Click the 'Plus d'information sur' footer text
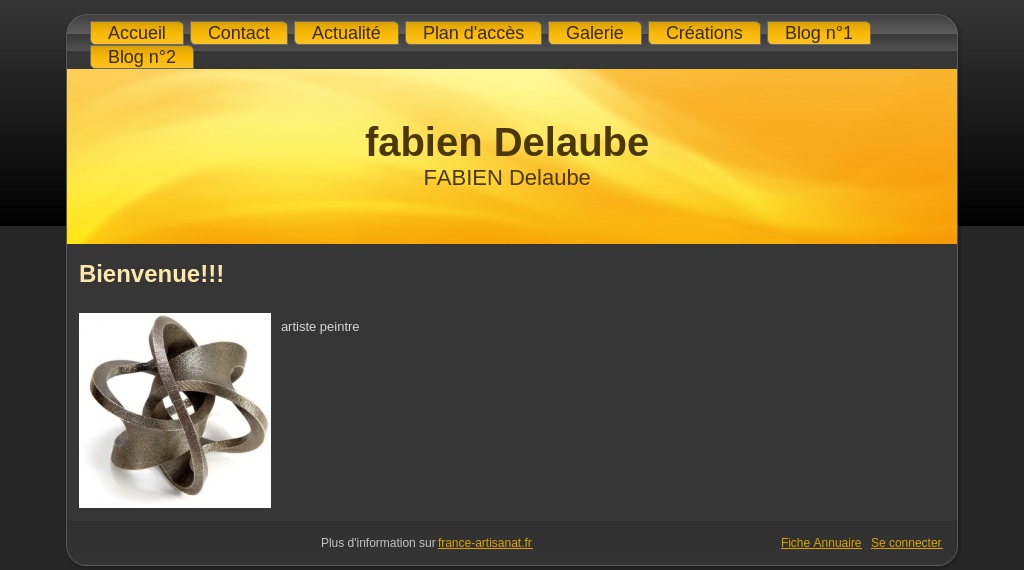 pyautogui.click(x=378, y=543)
